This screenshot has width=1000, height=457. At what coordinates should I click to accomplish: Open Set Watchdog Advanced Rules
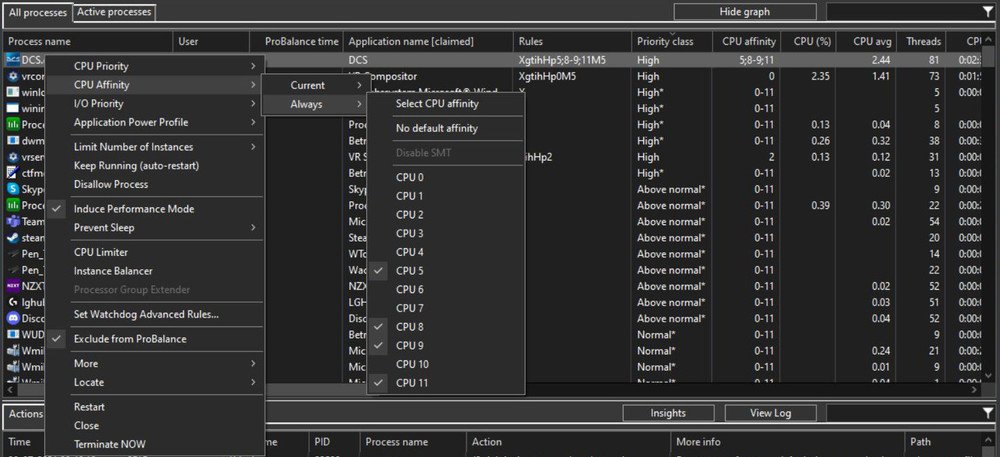(155, 314)
